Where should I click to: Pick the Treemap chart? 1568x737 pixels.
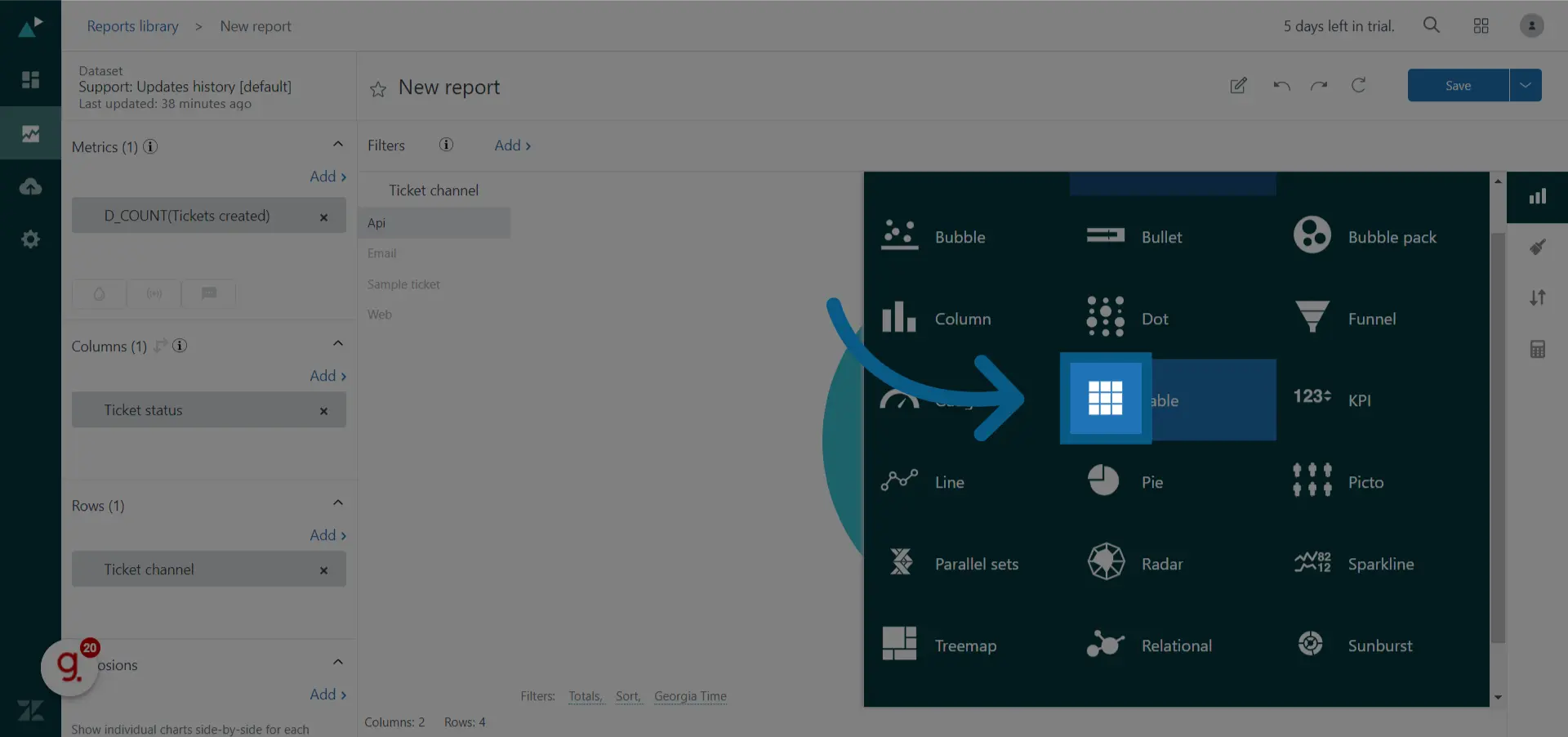(x=940, y=645)
